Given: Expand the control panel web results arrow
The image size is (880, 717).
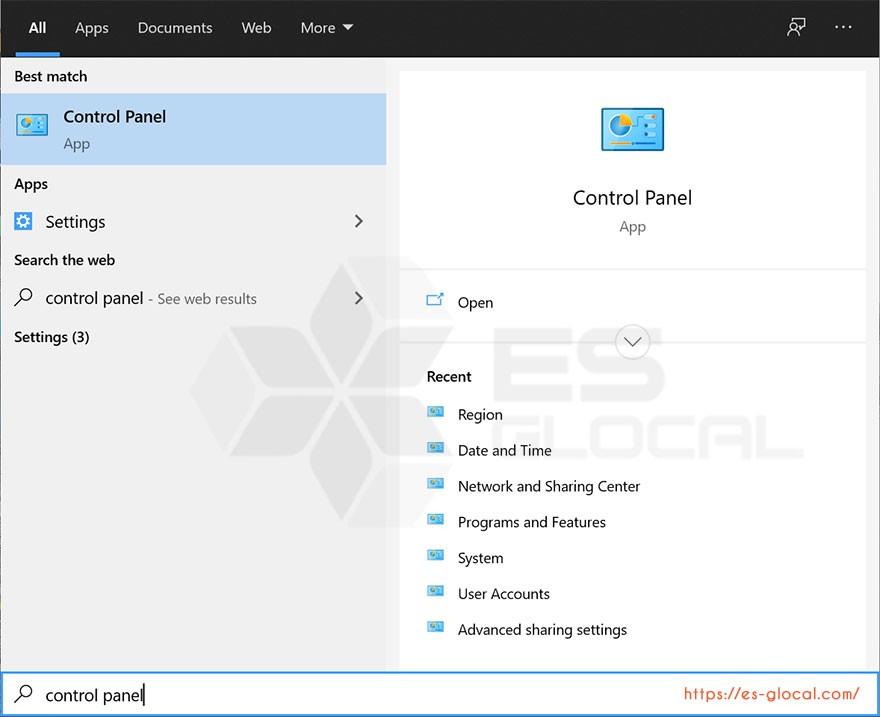Looking at the screenshot, I should click(359, 298).
